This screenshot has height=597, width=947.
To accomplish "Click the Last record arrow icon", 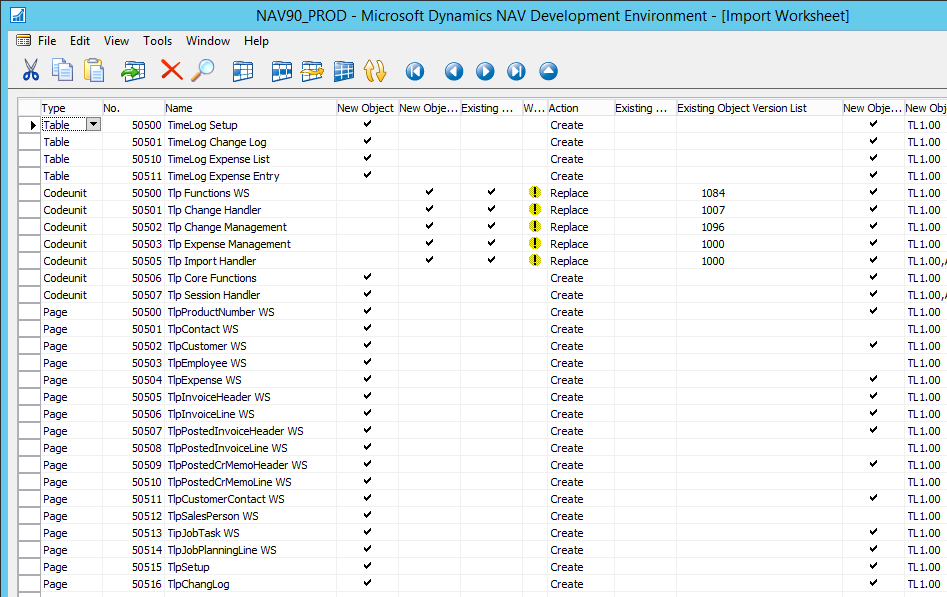I will coord(516,71).
